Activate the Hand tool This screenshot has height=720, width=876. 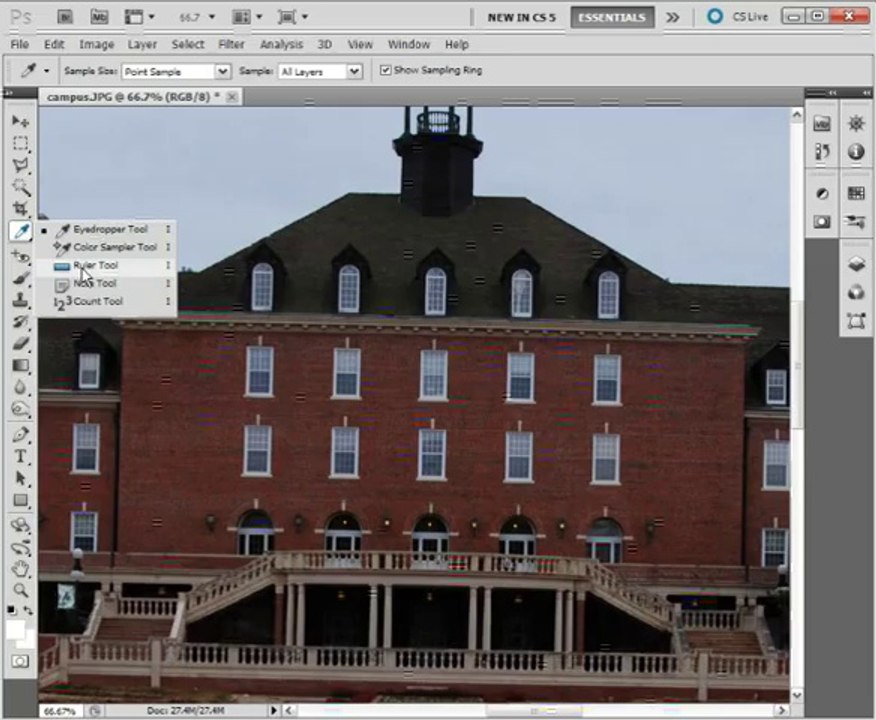click(21, 569)
